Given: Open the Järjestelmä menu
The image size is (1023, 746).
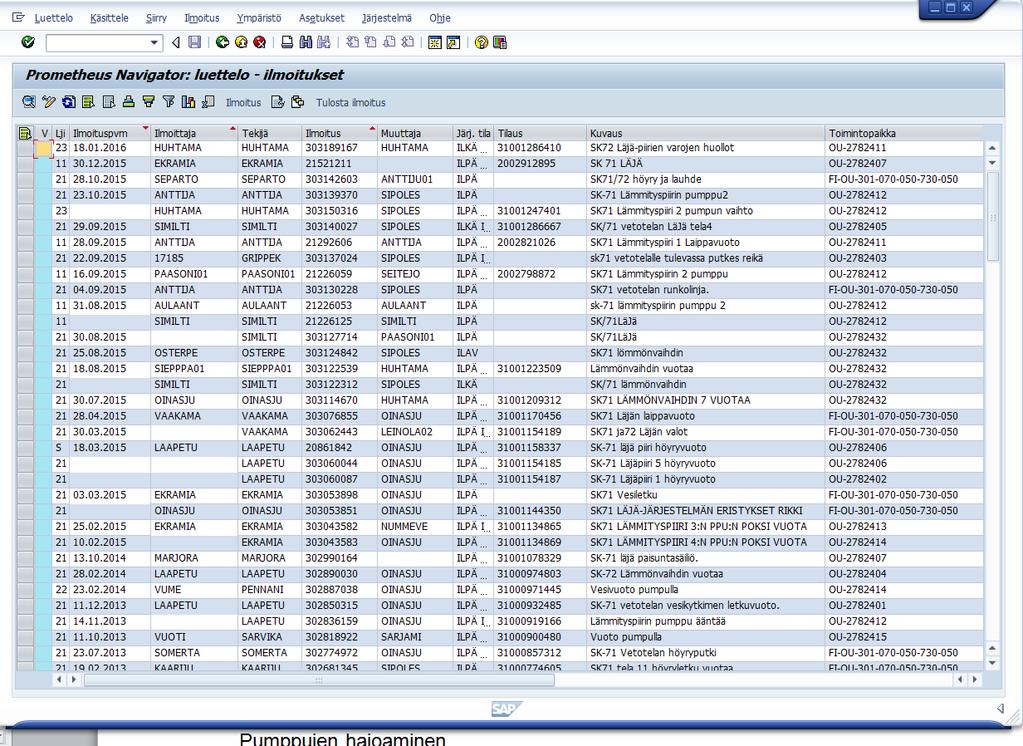Looking at the screenshot, I should pos(387,18).
